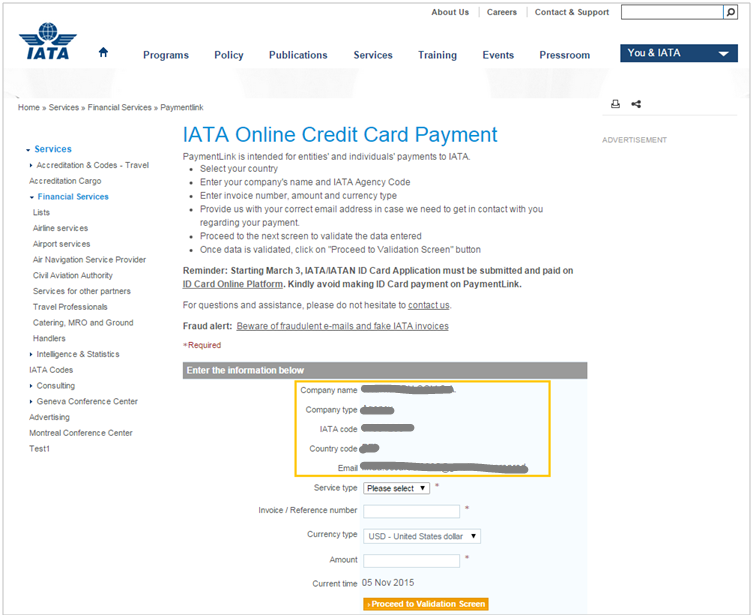The image size is (751, 615).
Task: Open Accreditation Cargo sidebar link
Action: 65,181
